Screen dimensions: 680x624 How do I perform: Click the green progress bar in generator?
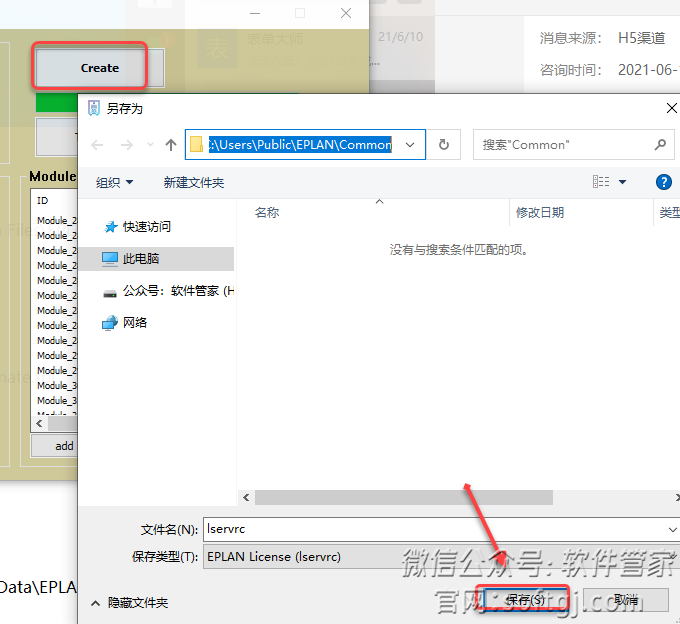(57, 103)
